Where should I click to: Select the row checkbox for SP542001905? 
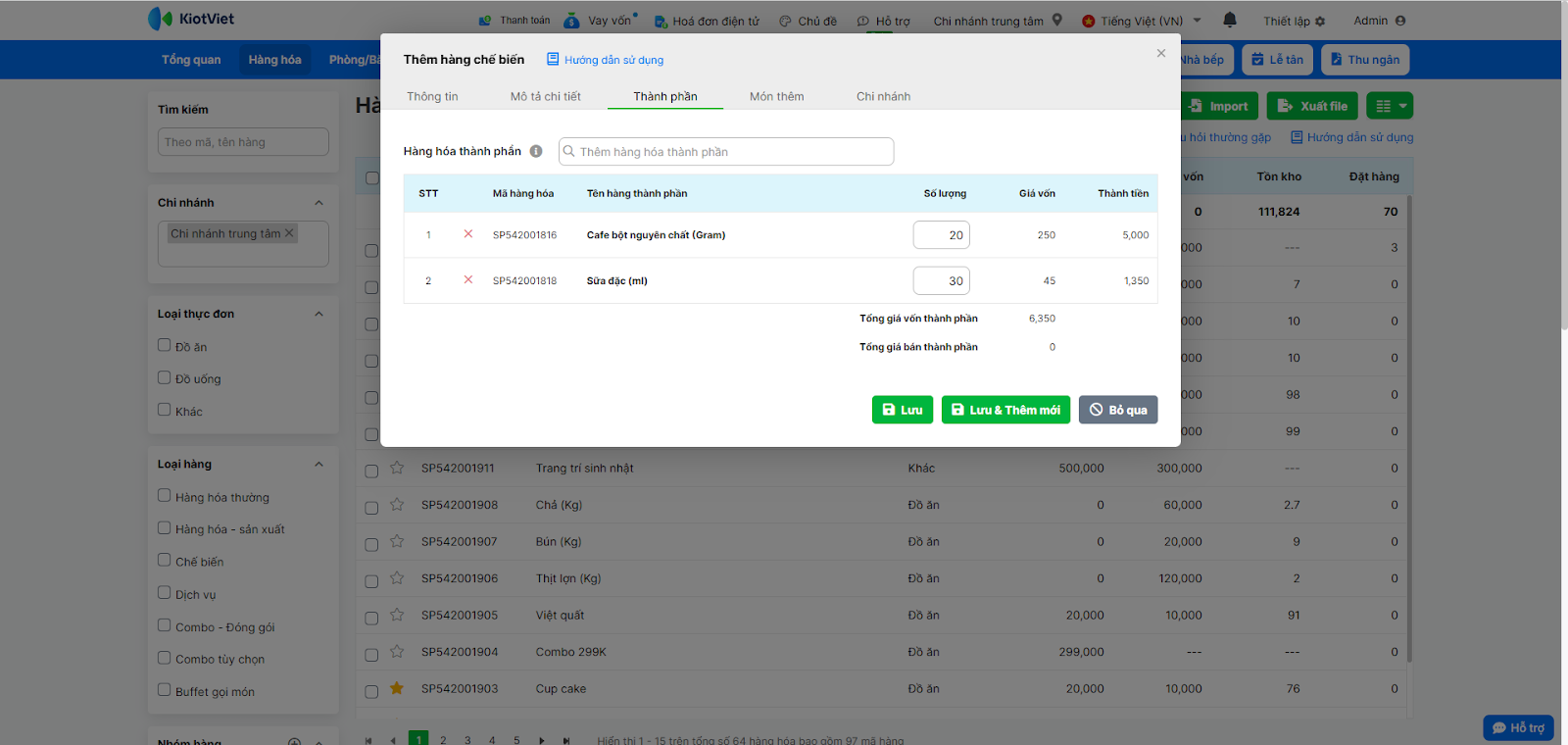pos(371,619)
